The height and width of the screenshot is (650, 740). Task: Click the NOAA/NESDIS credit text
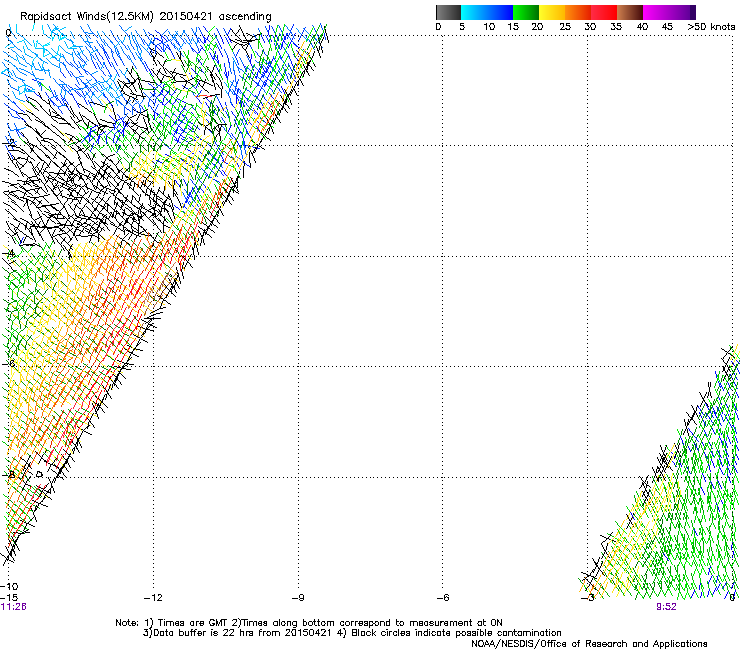[x=589, y=644]
